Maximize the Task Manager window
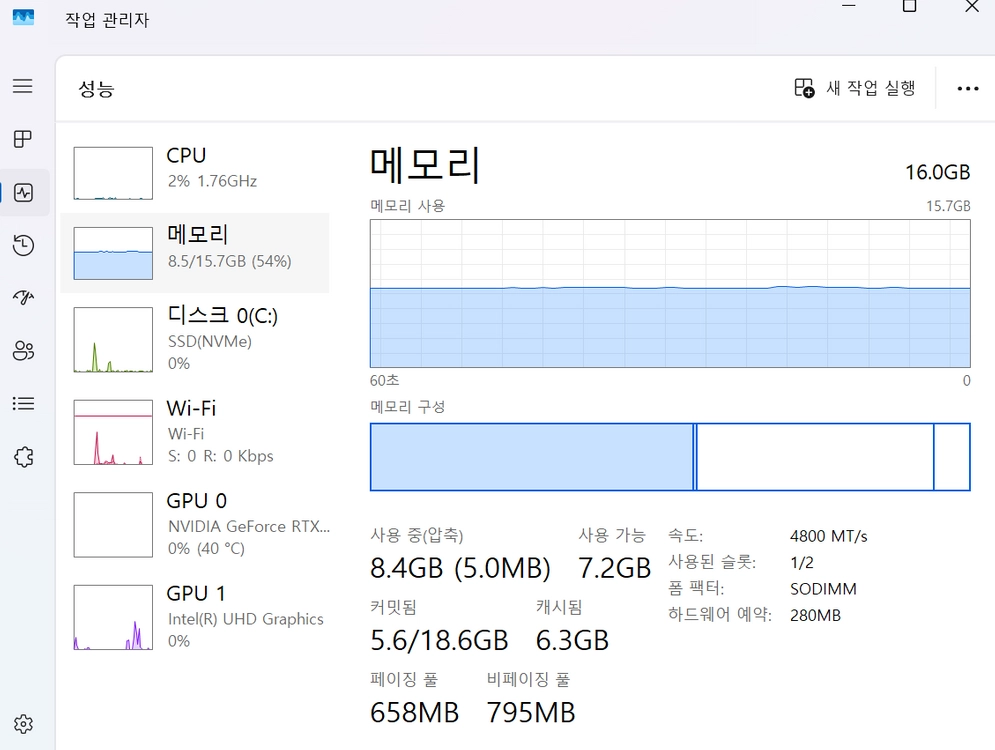The image size is (995, 750). [909, 6]
